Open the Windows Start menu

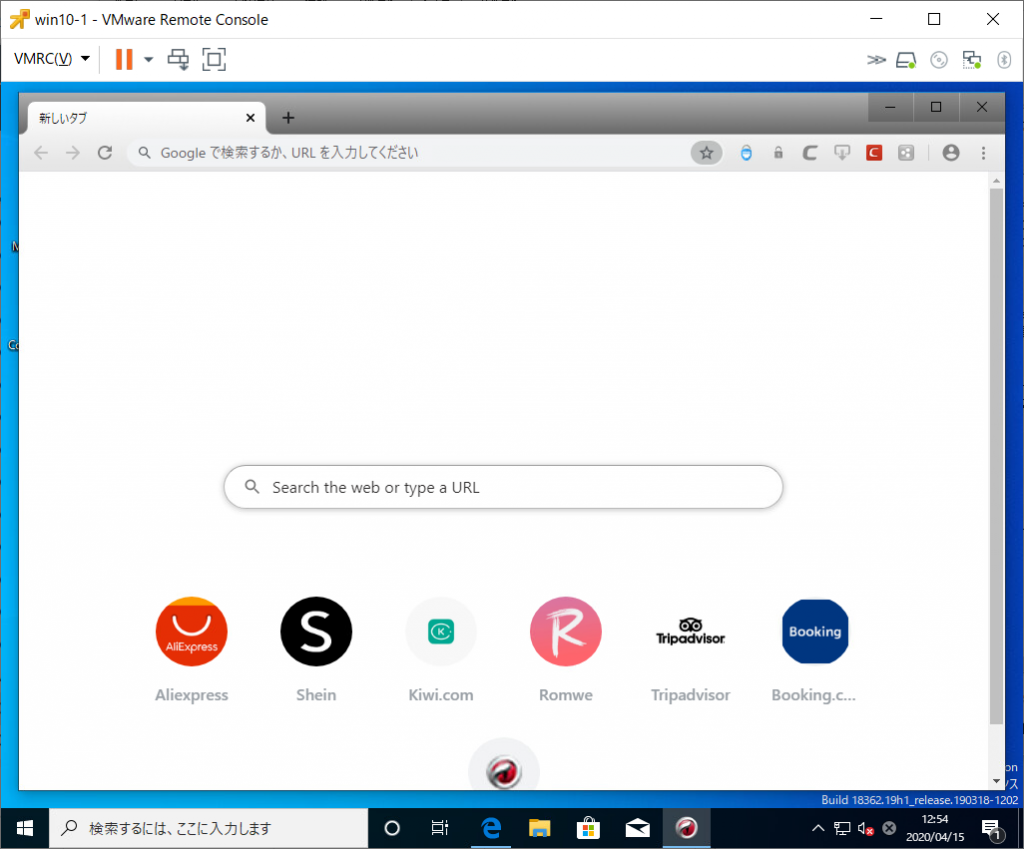click(x=25, y=828)
